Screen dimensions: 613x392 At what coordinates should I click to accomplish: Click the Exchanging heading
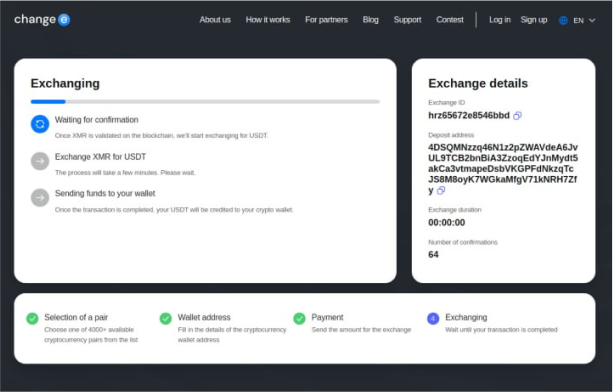[x=65, y=83]
